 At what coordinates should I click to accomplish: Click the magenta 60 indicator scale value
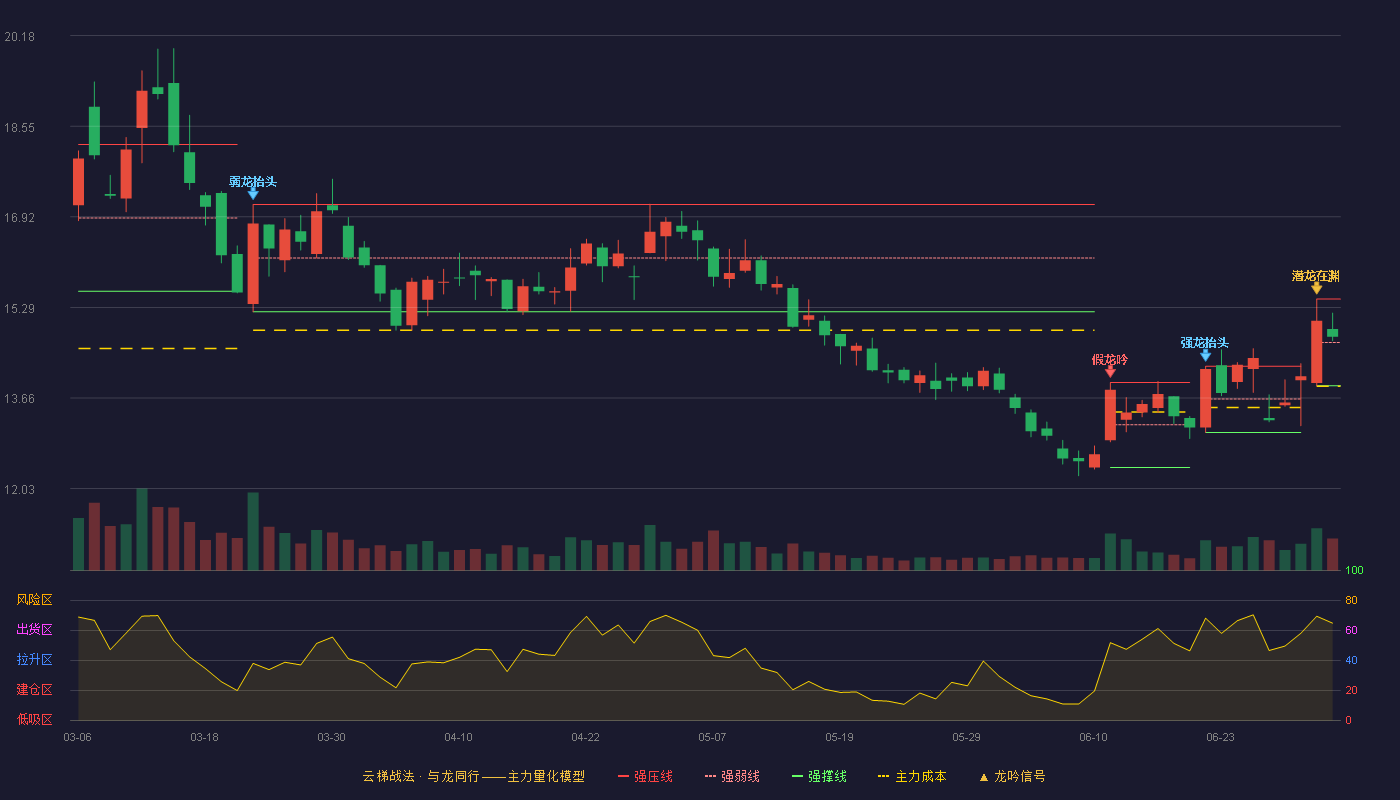coord(1351,630)
